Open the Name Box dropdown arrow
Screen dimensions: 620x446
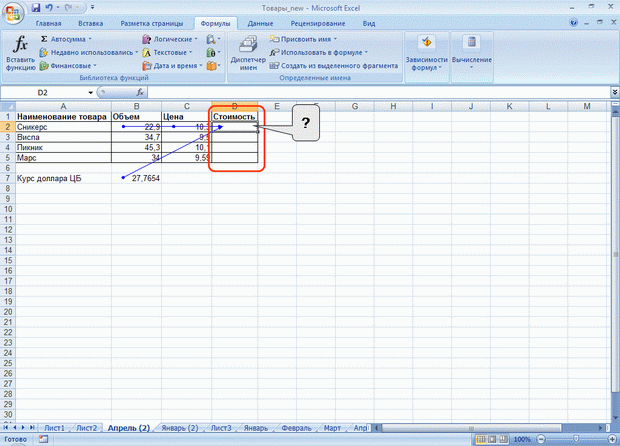coord(91,93)
